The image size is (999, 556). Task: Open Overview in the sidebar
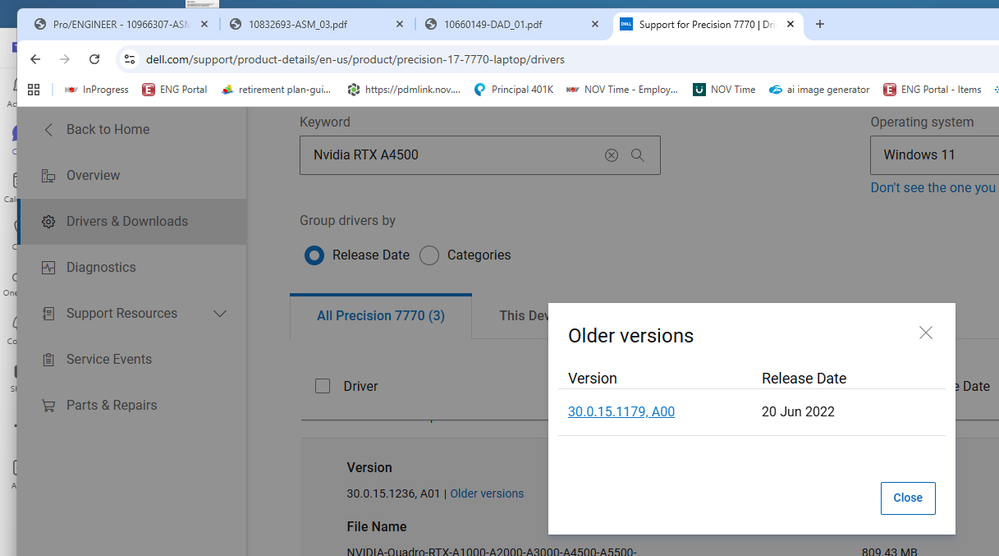click(93, 175)
